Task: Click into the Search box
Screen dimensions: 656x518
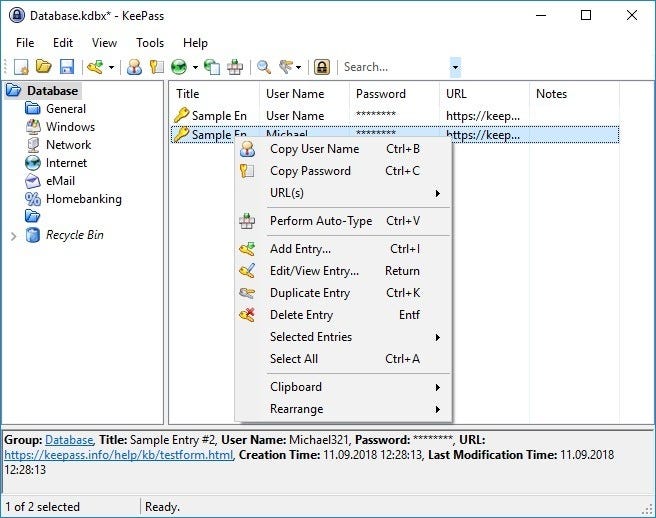Action: click(395, 67)
